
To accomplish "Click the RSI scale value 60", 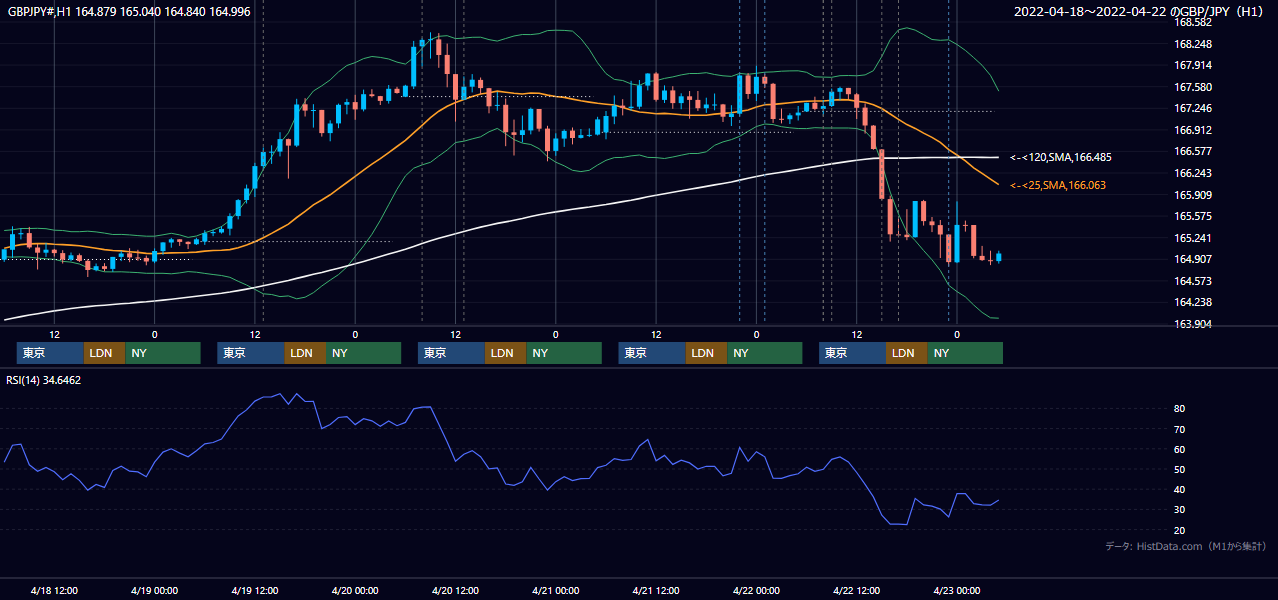I will point(1180,449).
